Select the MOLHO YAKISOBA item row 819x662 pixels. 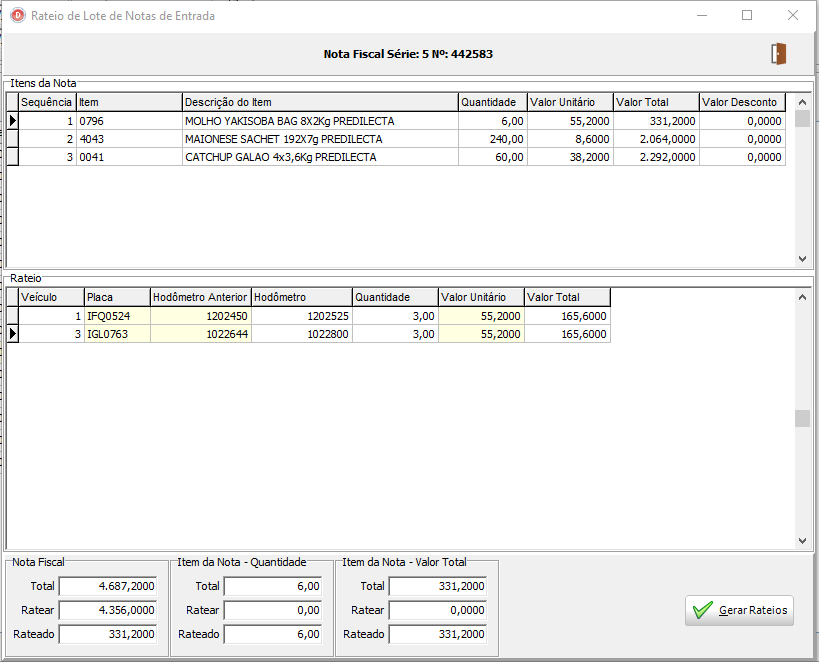click(289, 121)
